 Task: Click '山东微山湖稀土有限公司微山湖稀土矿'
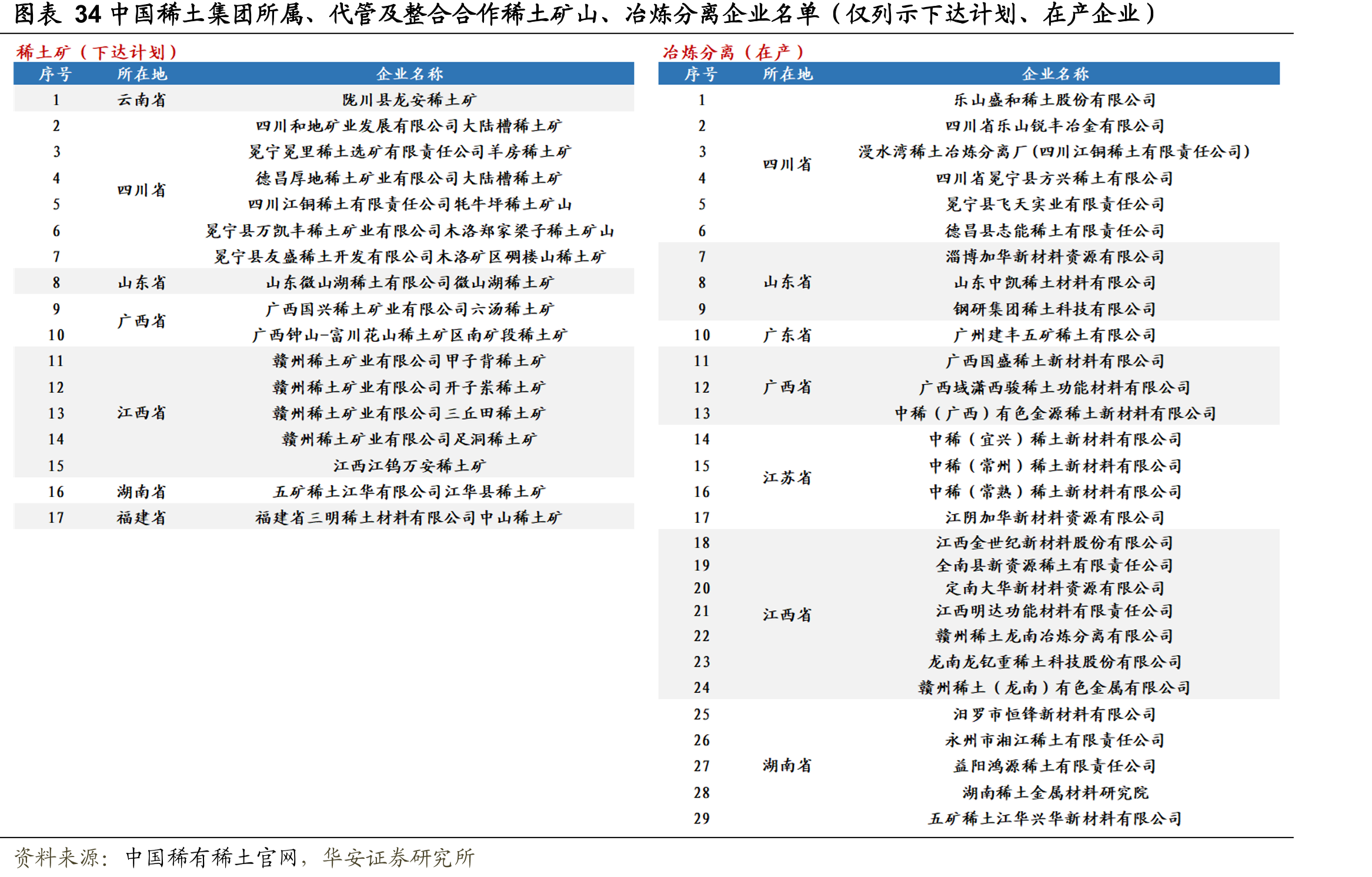tap(409, 282)
